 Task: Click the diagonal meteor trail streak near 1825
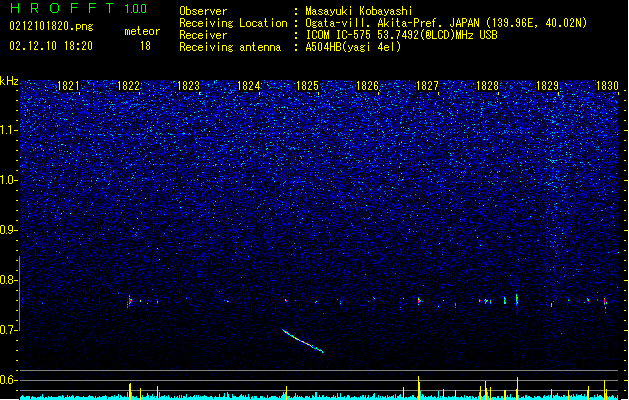click(302, 341)
